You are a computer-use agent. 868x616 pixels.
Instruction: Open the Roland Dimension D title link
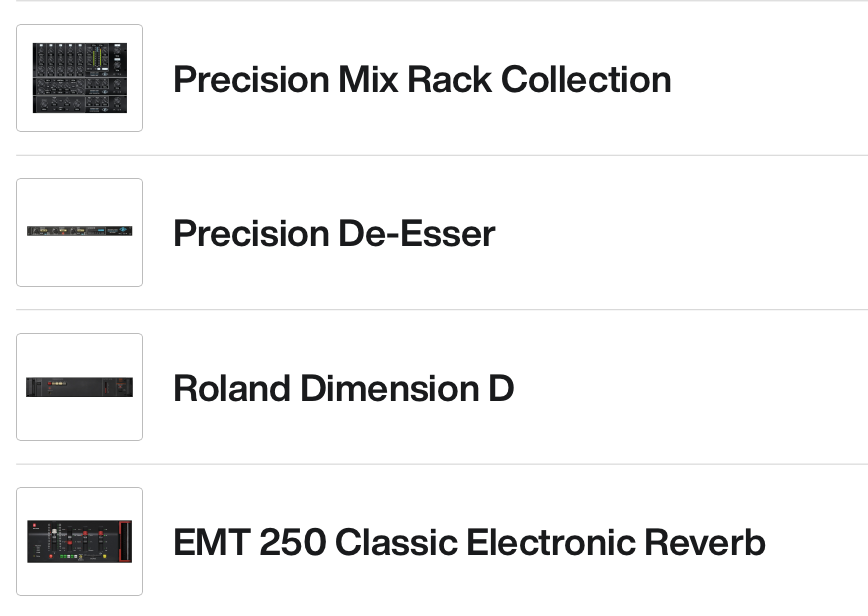343,388
